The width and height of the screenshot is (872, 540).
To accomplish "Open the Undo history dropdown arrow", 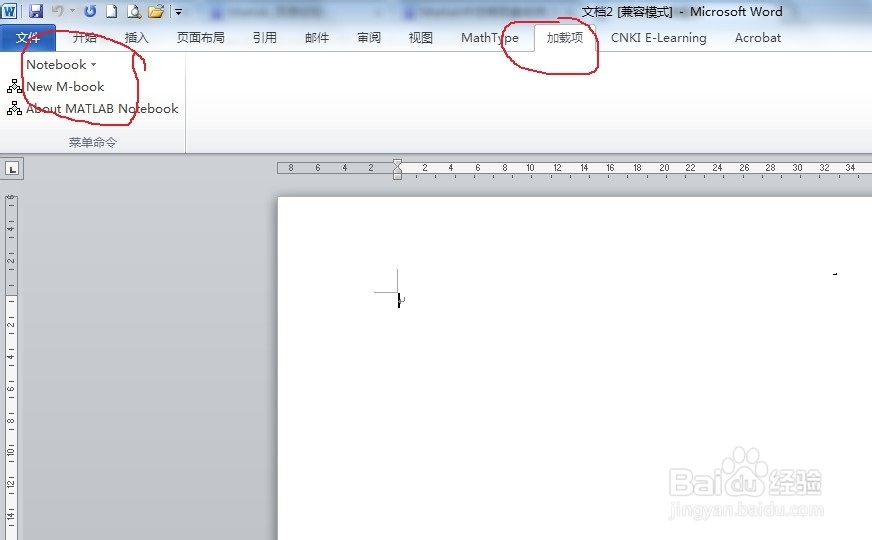I will point(72,11).
